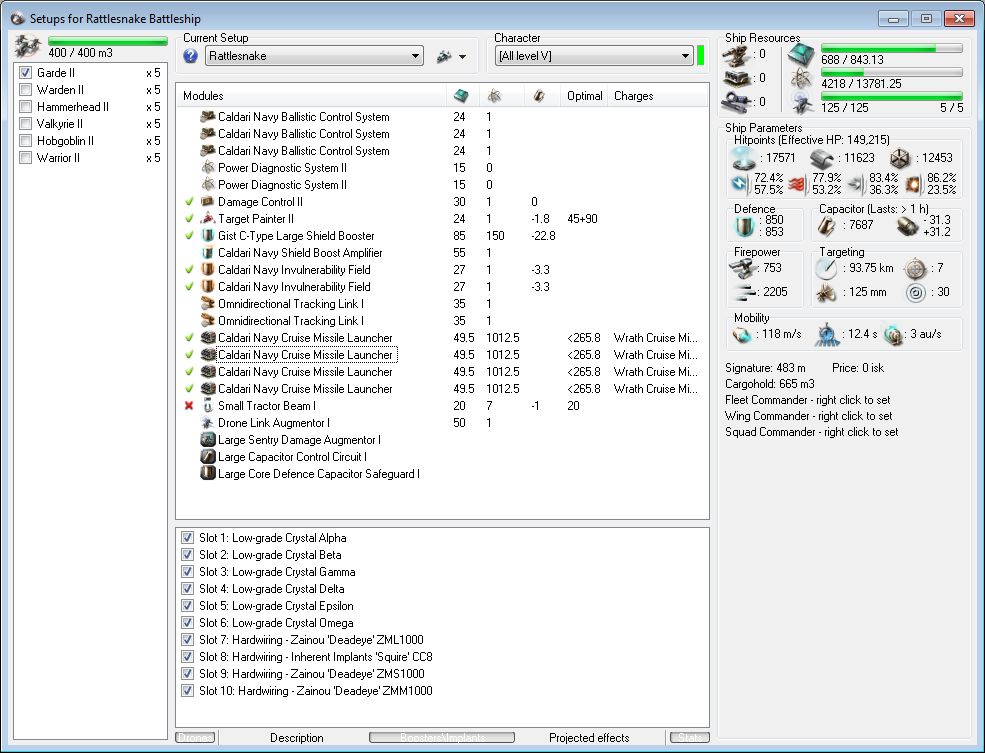
Task: Click the drone bay 400 / 400 m3 bar
Action: (107, 41)
